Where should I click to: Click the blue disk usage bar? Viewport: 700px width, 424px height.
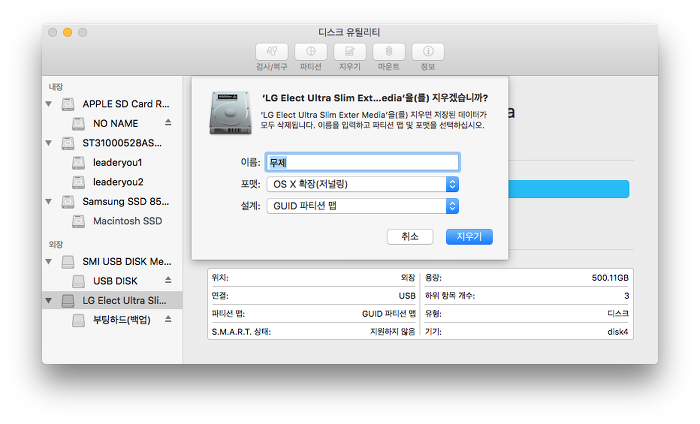pos(569,189)
